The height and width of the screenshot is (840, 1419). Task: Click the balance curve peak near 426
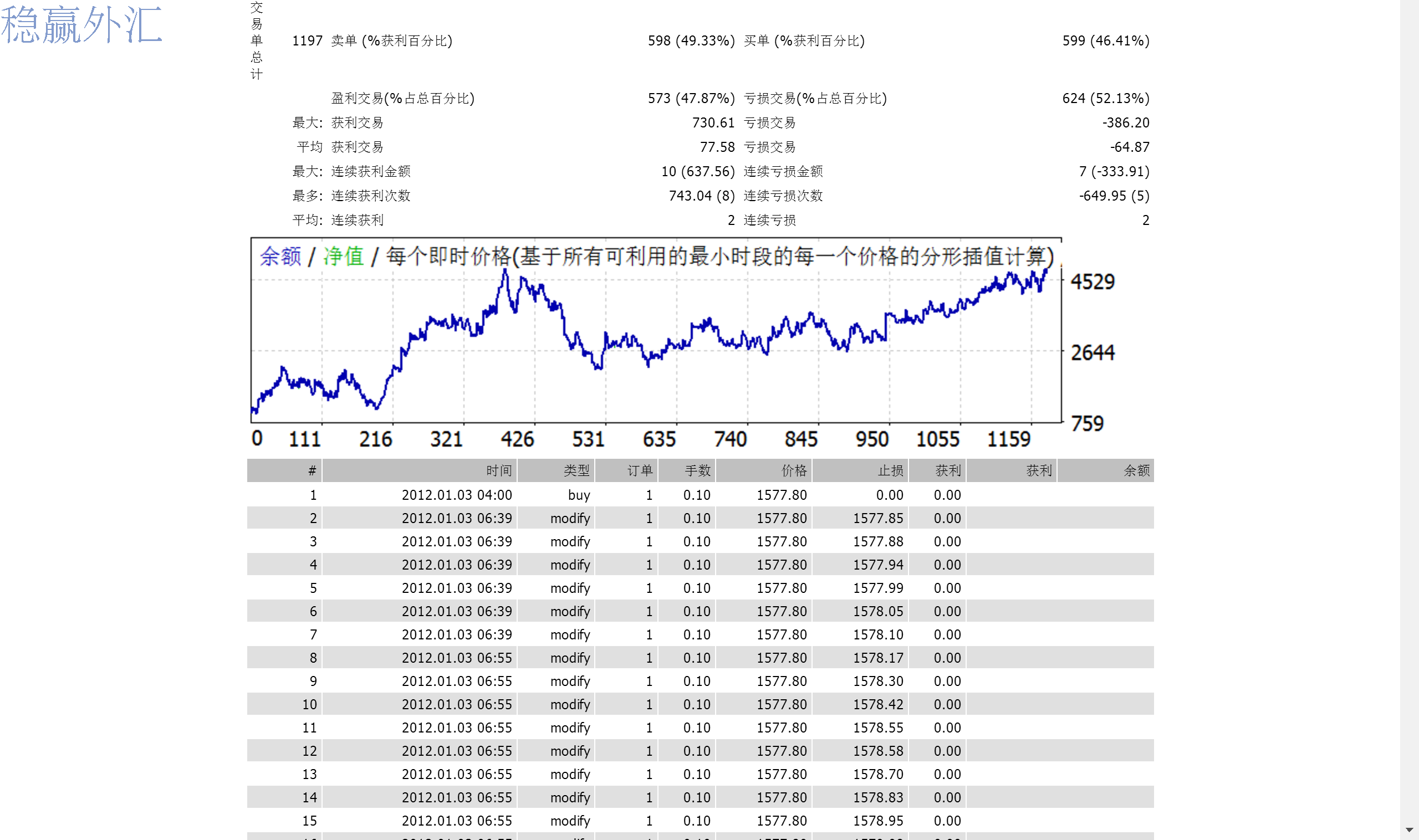point(505,272)
